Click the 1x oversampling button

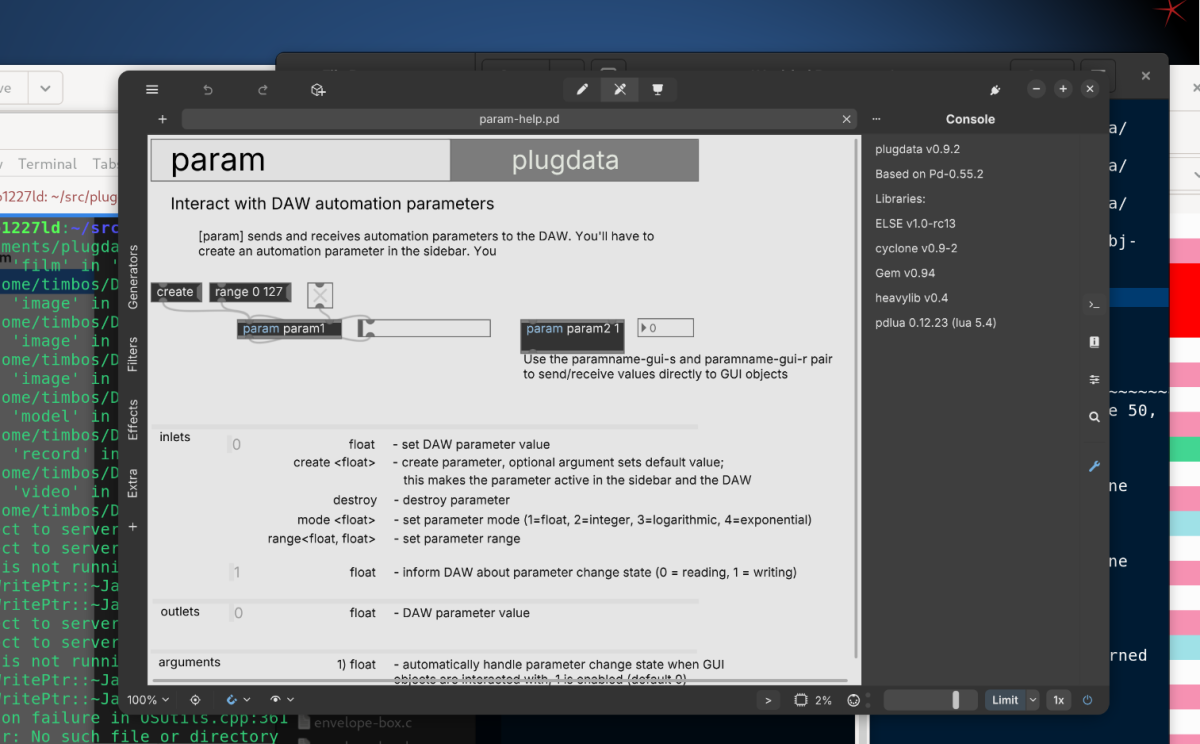click(1058, 700)
